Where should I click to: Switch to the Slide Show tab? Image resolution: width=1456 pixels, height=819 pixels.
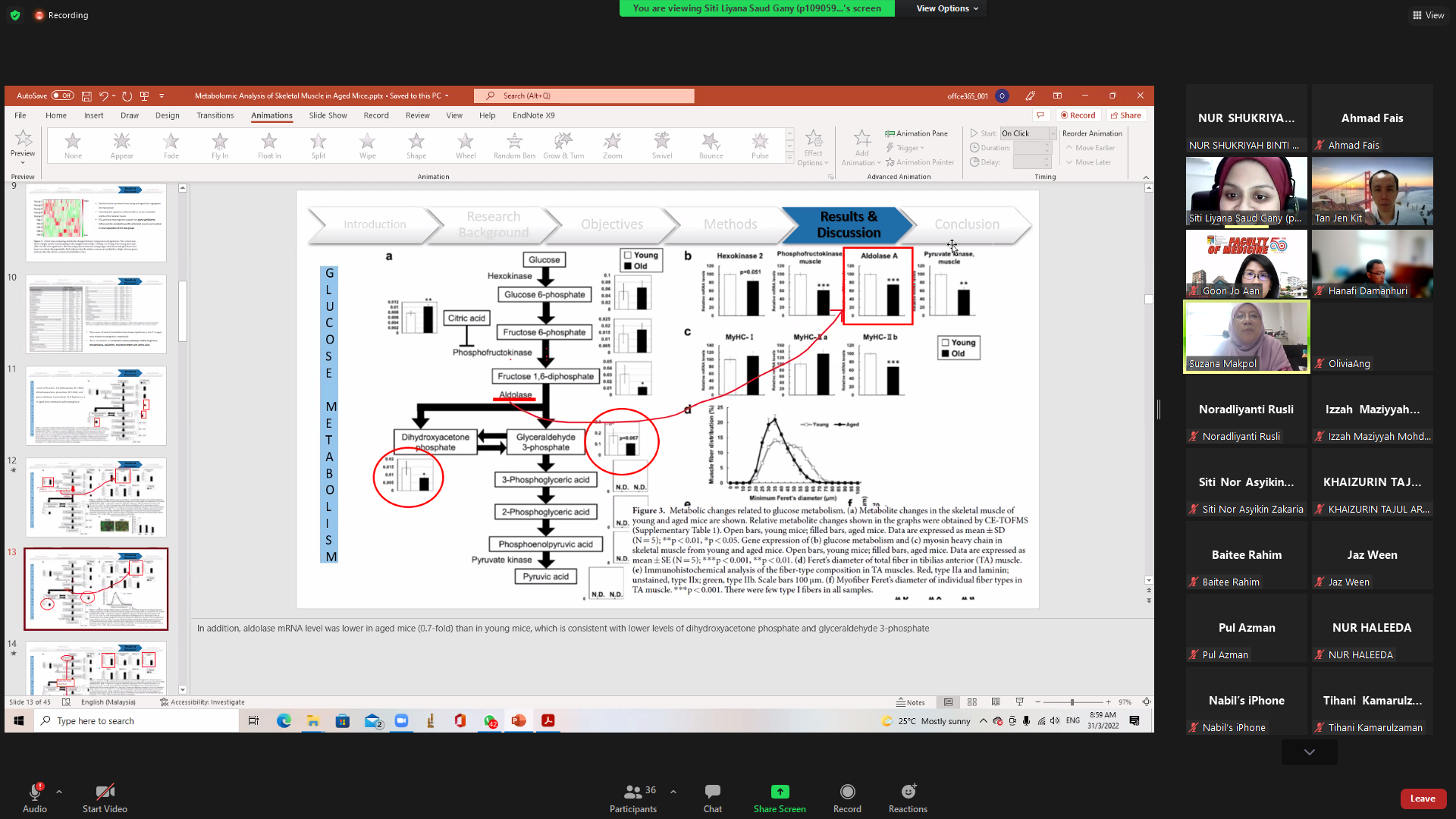click(328, 115)
